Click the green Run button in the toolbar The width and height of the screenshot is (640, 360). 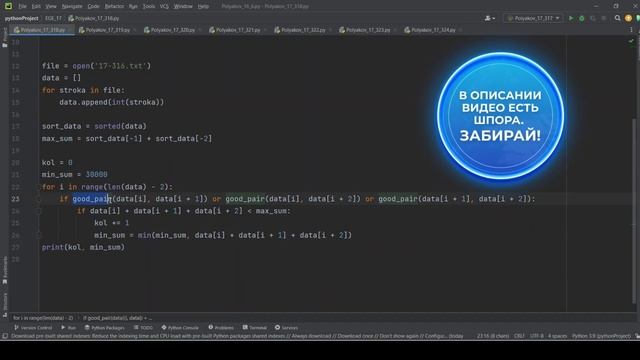coord(571,18)
